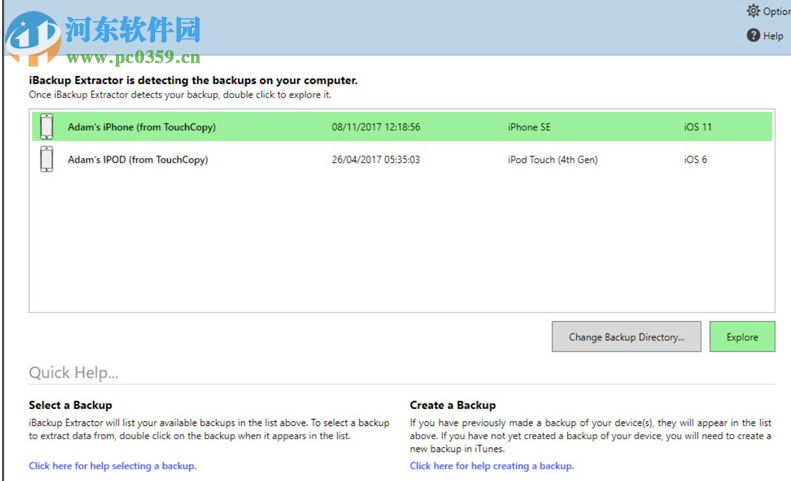This screenshot has width=791, height=481.
Task: Open link for help creating a backup
Action: pos(492,466)
